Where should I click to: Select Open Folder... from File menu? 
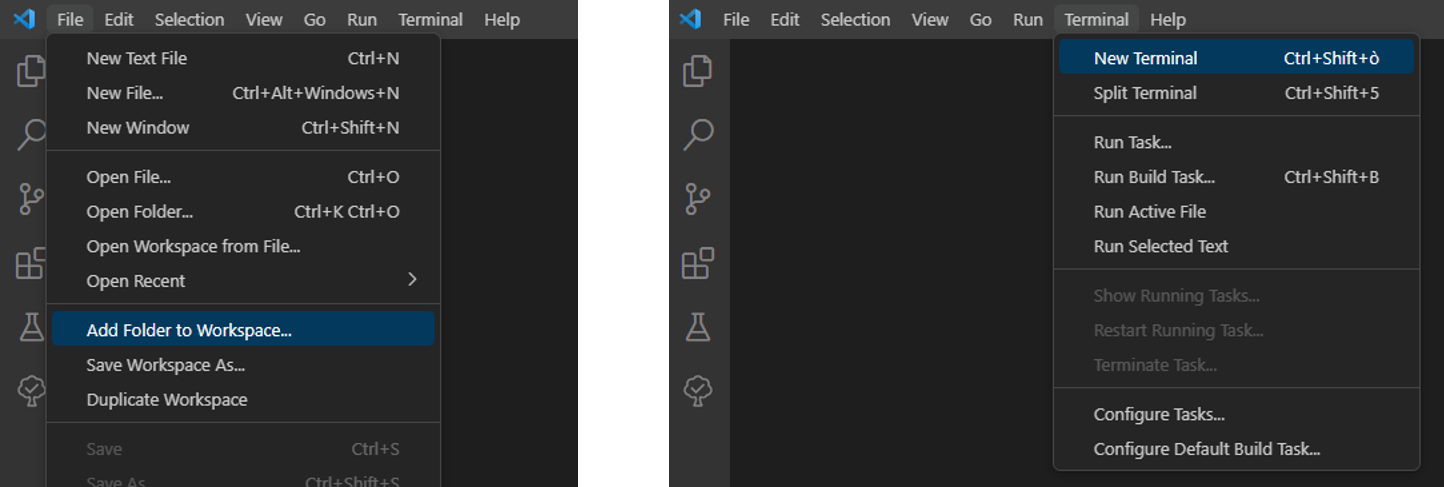click(x=140, y=212)
